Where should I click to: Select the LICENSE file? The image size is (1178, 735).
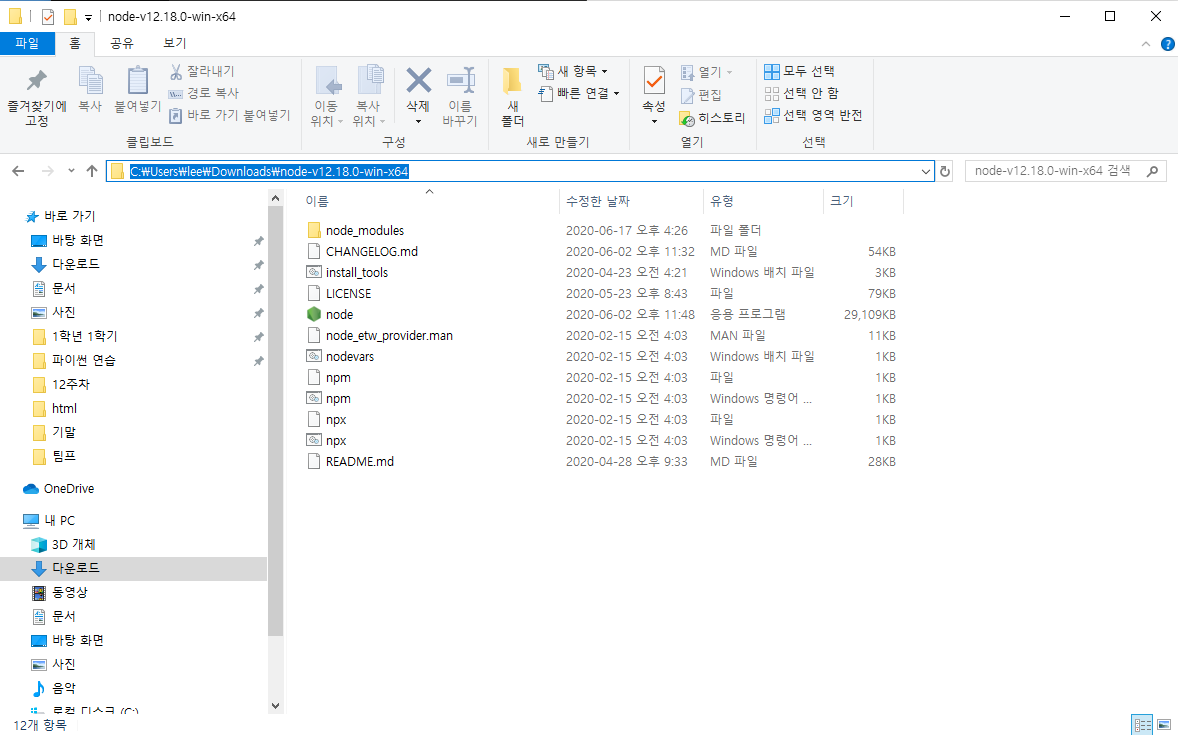pyautogui.click(x=348, y=294)
